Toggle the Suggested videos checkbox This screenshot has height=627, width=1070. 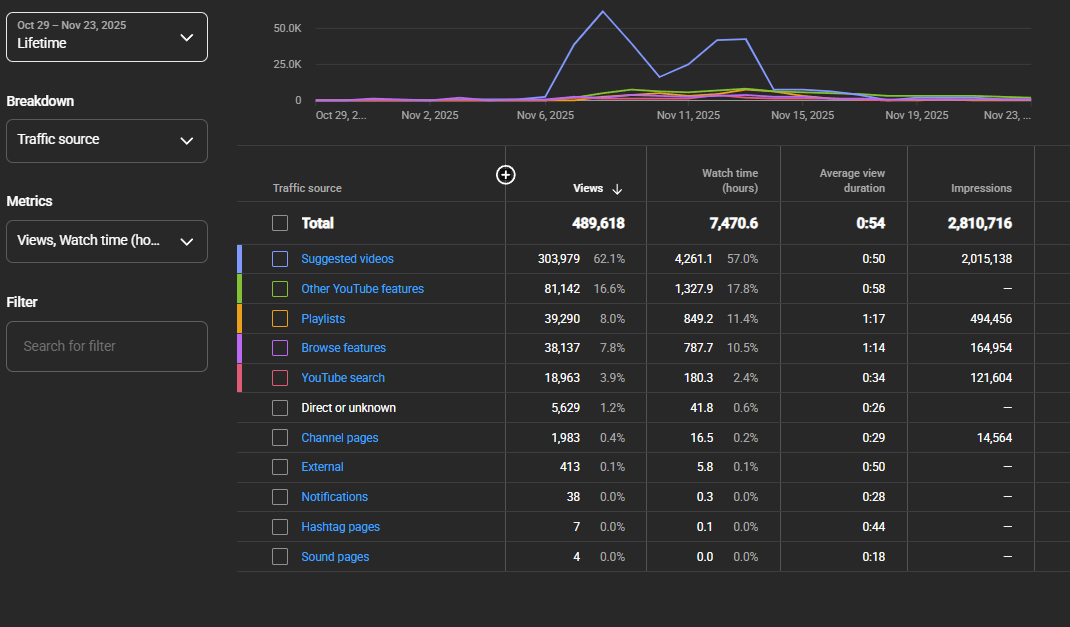280,259
